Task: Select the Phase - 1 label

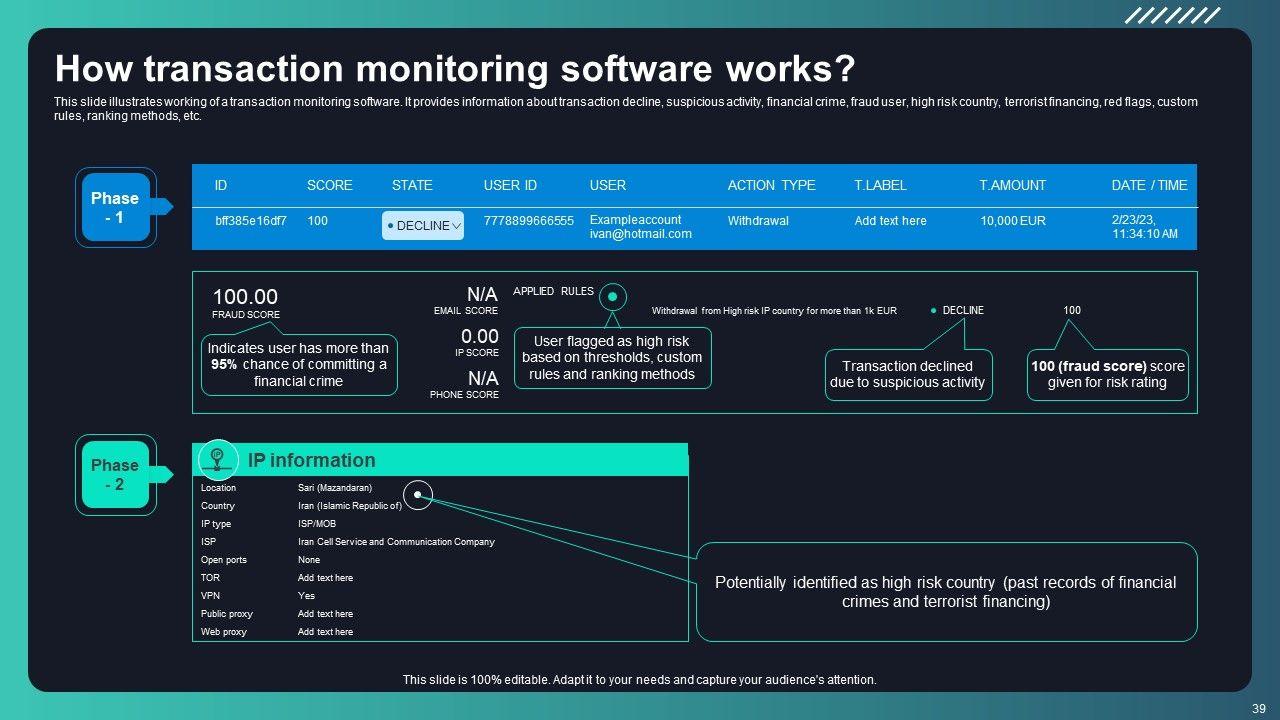Action: pos(115,207)
